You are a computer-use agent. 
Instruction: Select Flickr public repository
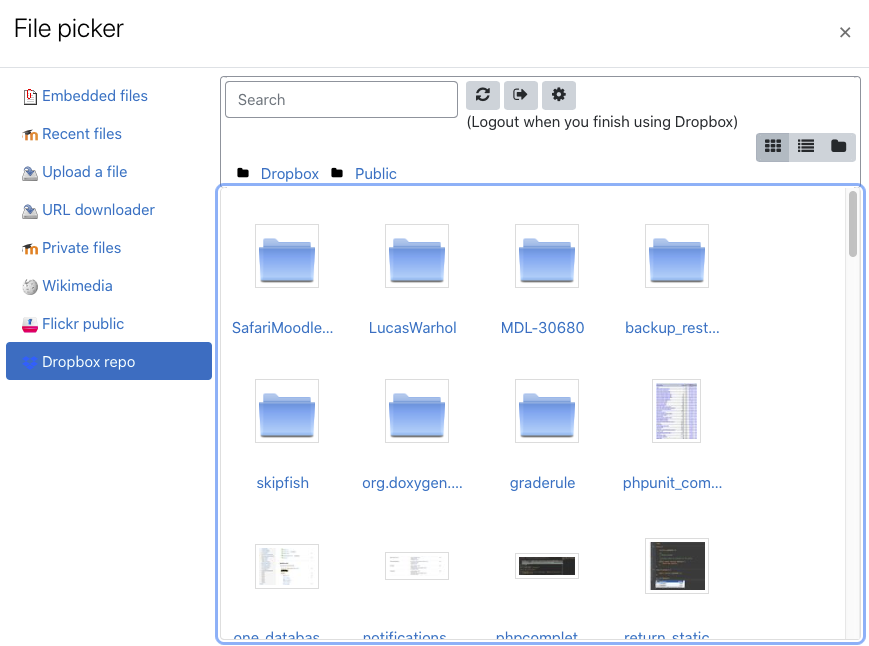click(x=83, y=324)
